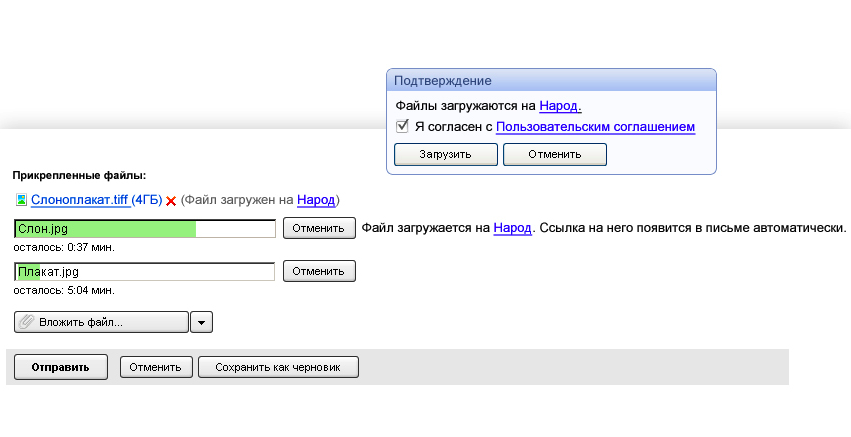Follow the Народ link in the confirmation dialog
The height and width of the screenshot is (437, 851).
click(x=560, y=105)
